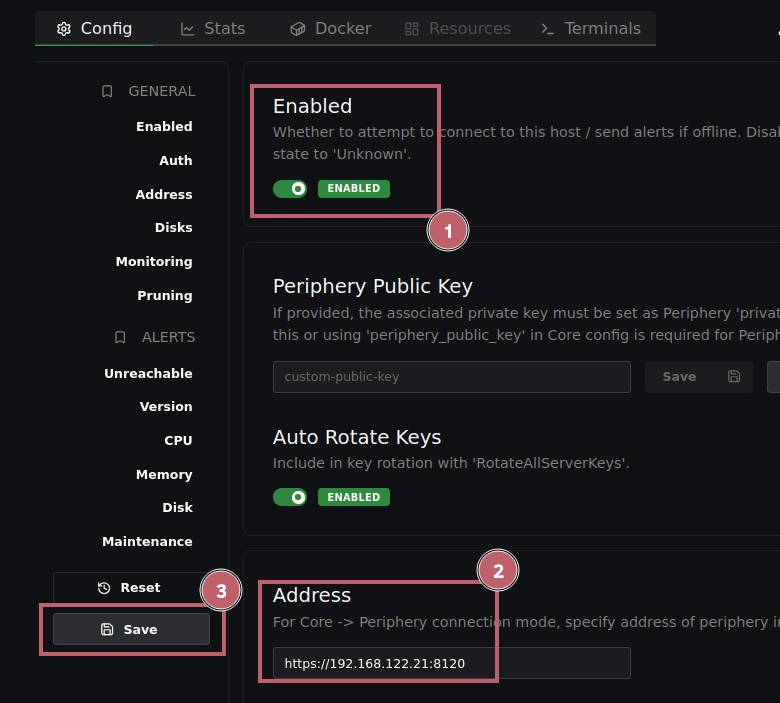Viewport: 780px width, 703px height.
Task: Toggle the Auto Rotate Keys switch
Action: point(290,497)
